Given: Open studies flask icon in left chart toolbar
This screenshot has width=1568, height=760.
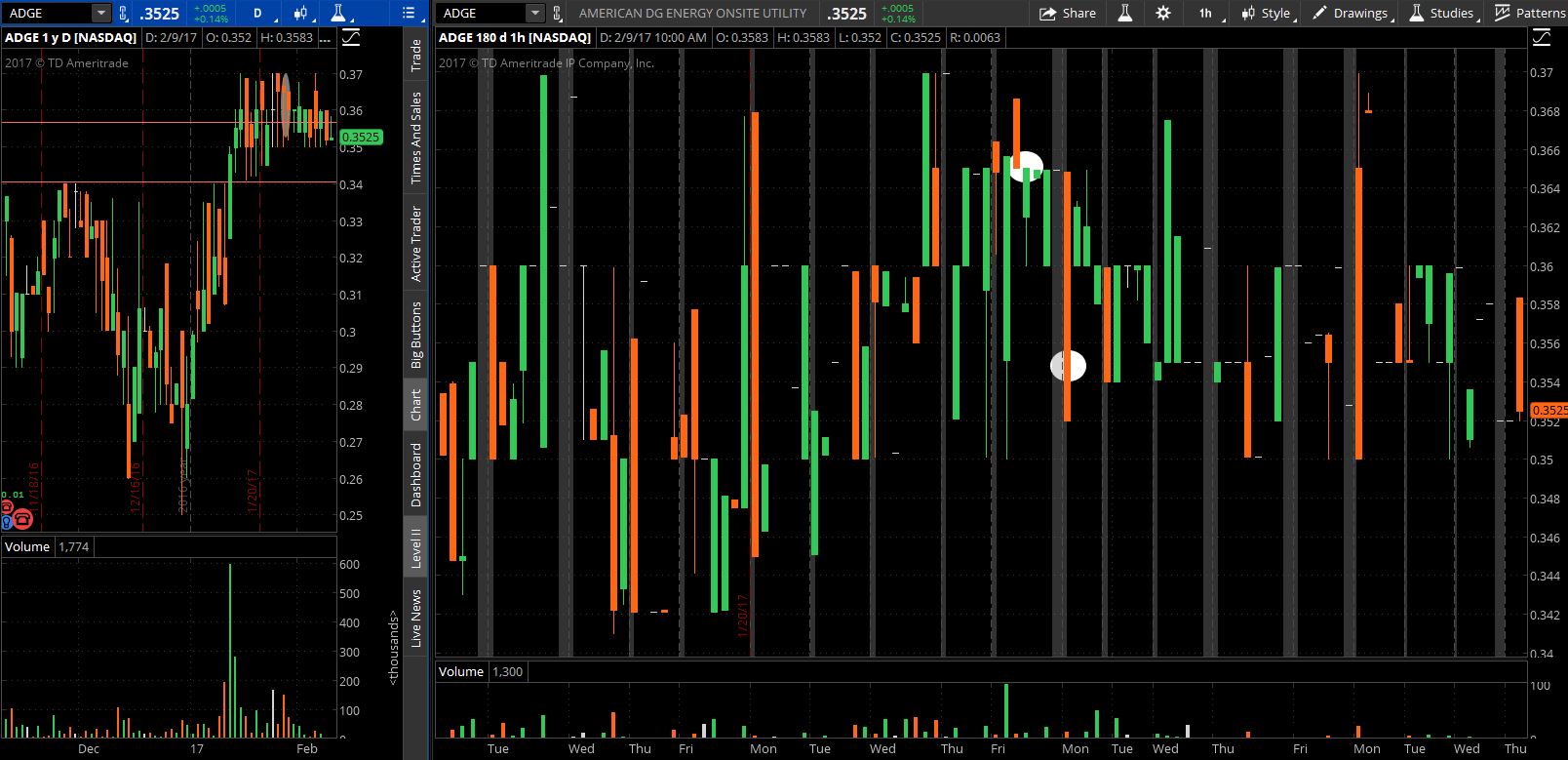Looking at the screenshot, I should click(337, 13).
